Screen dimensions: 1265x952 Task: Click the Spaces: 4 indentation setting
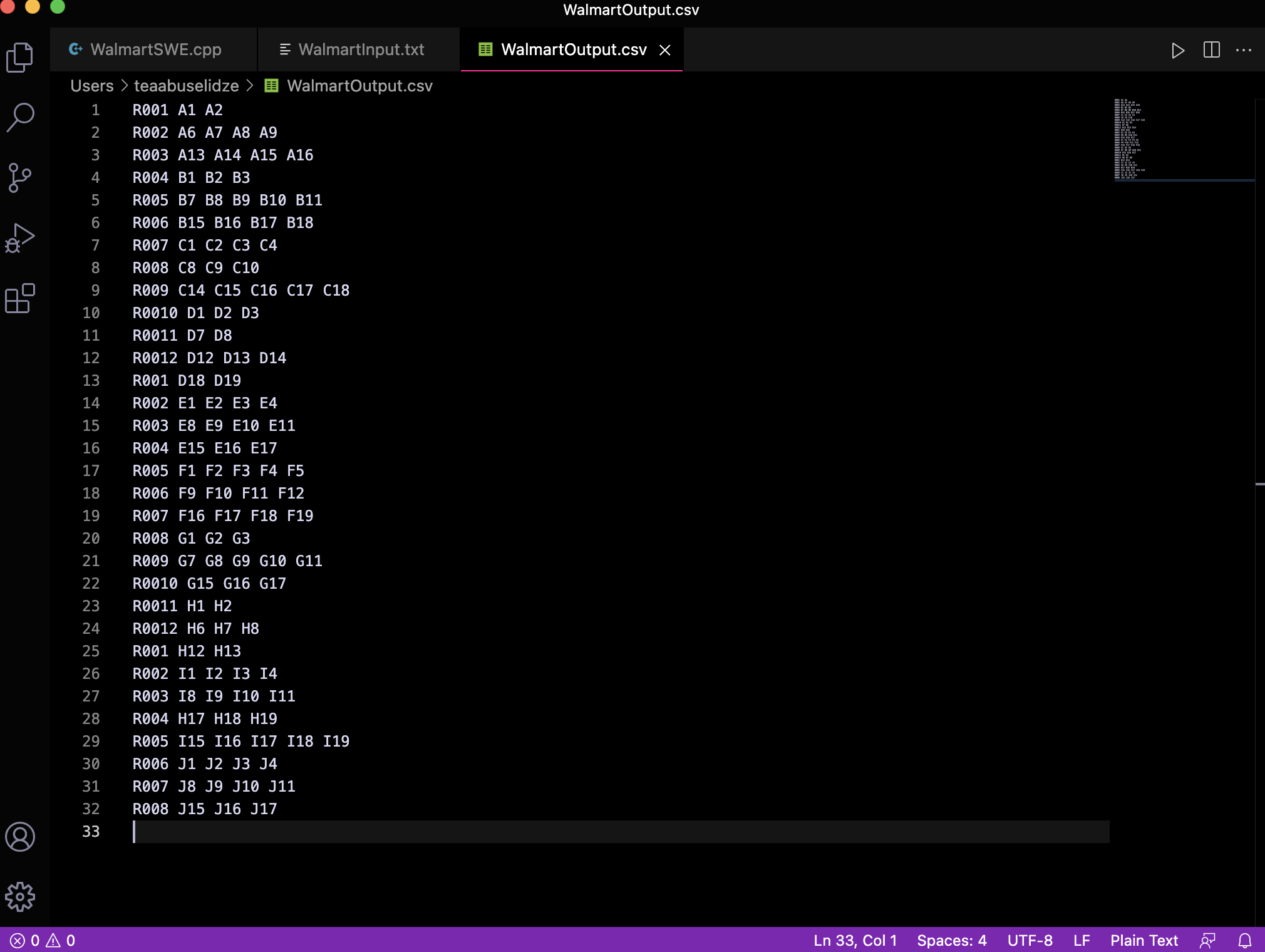pos(951,940)
